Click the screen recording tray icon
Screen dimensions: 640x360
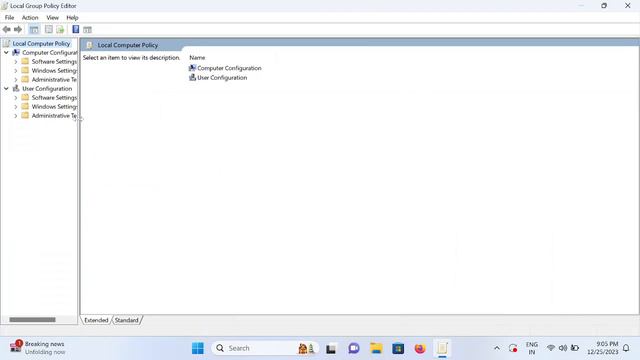513,348
